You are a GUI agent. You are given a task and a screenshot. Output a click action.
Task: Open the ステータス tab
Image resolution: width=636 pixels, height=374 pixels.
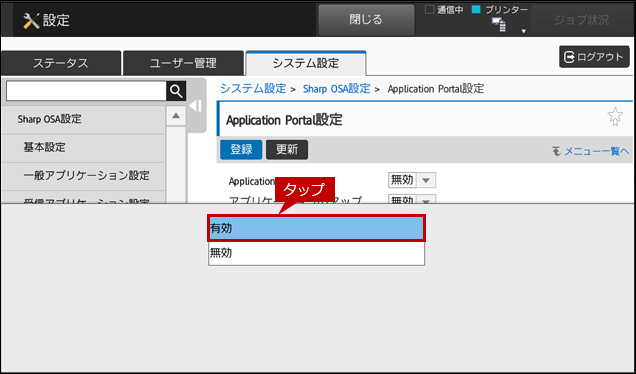60,63
